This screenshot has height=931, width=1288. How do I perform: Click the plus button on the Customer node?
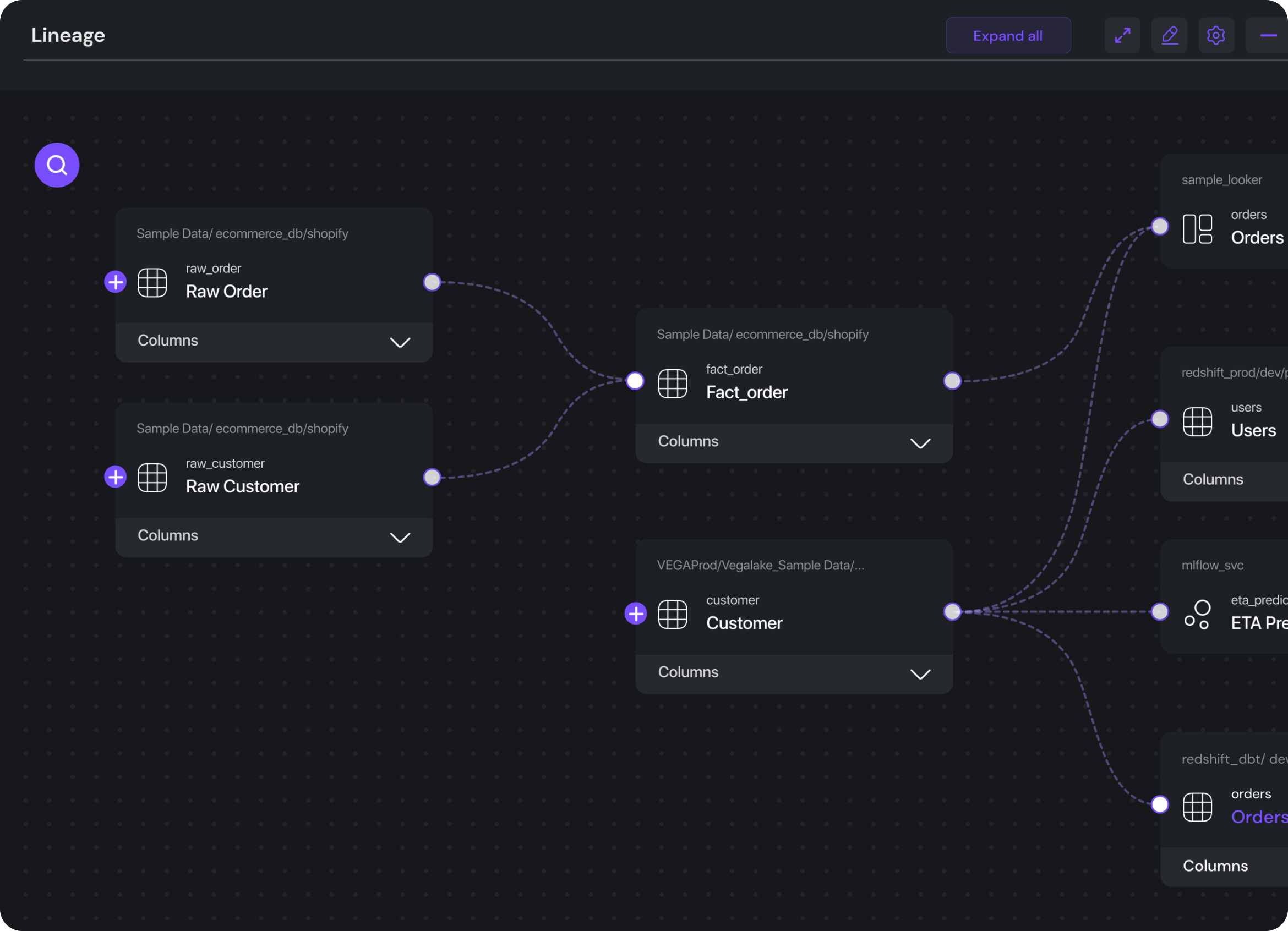636,614
